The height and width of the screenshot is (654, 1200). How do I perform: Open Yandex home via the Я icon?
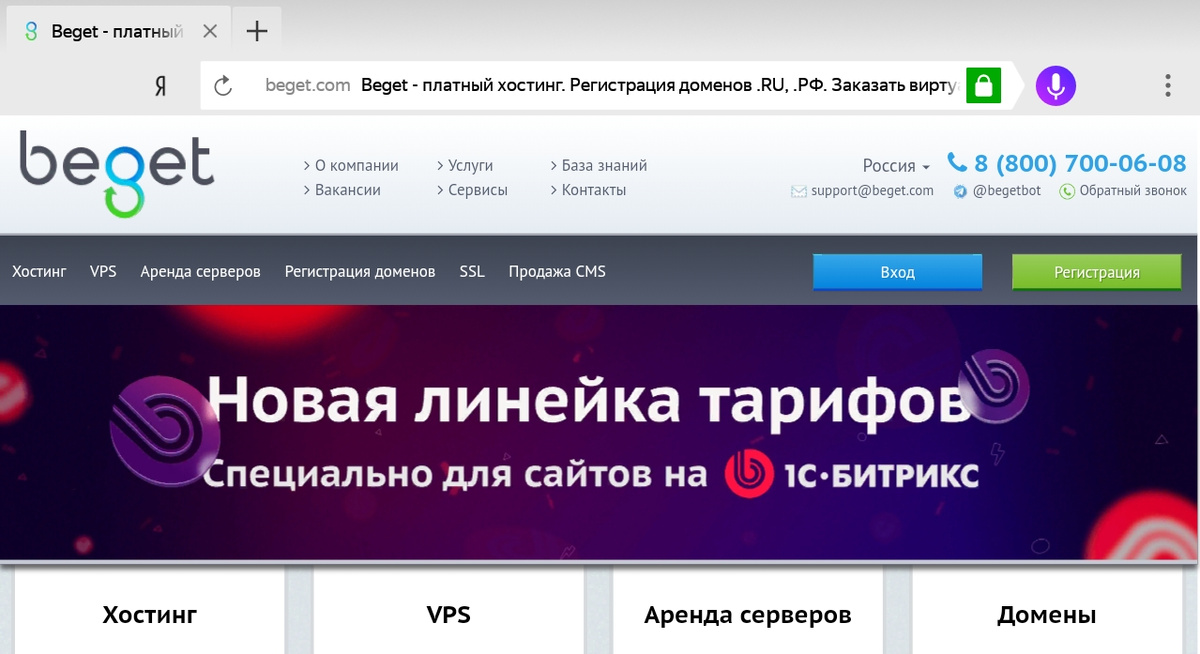(160, 86)
